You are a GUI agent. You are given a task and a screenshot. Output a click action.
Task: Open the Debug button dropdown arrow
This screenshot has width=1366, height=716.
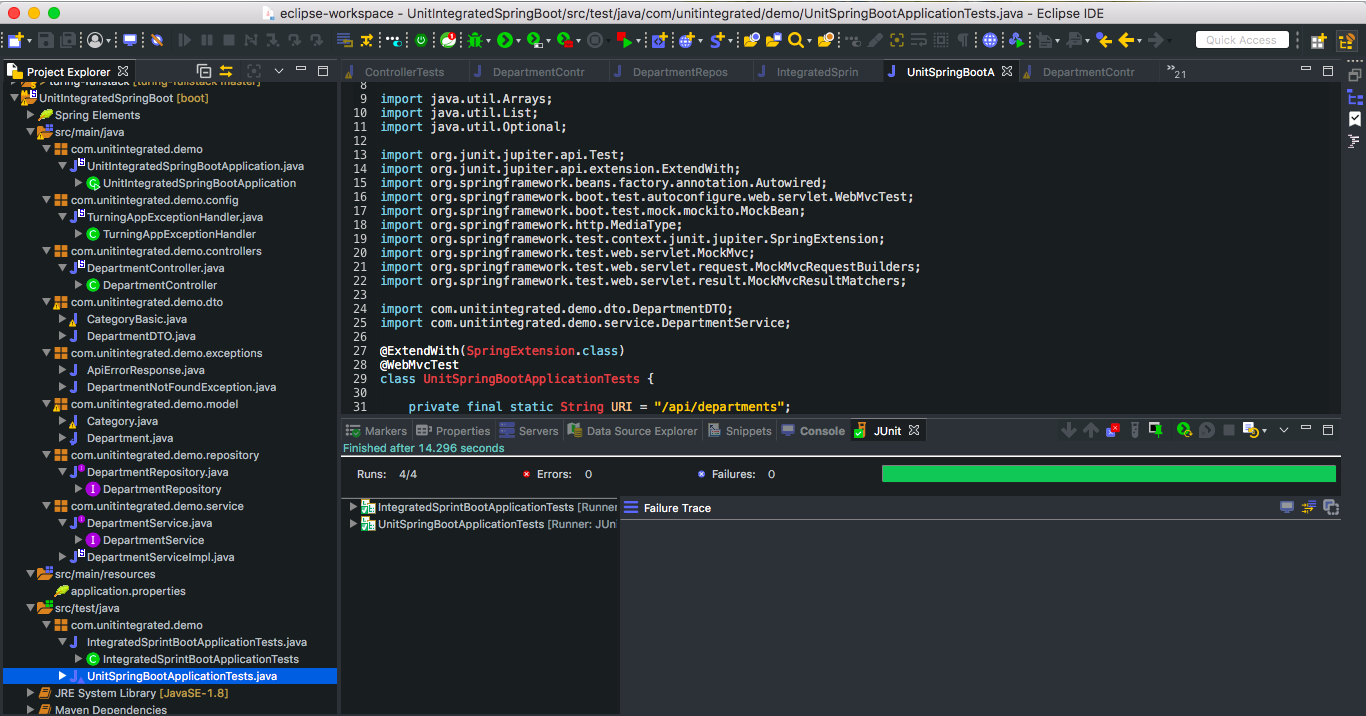[x=490, y=41]
